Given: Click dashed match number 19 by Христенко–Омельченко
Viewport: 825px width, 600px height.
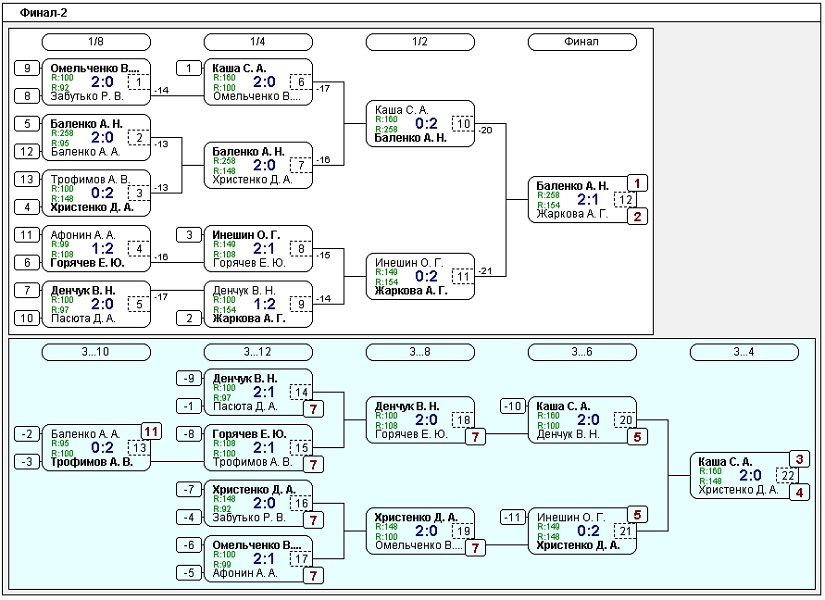Looking at the screenshot, I should tap(463, 531).
